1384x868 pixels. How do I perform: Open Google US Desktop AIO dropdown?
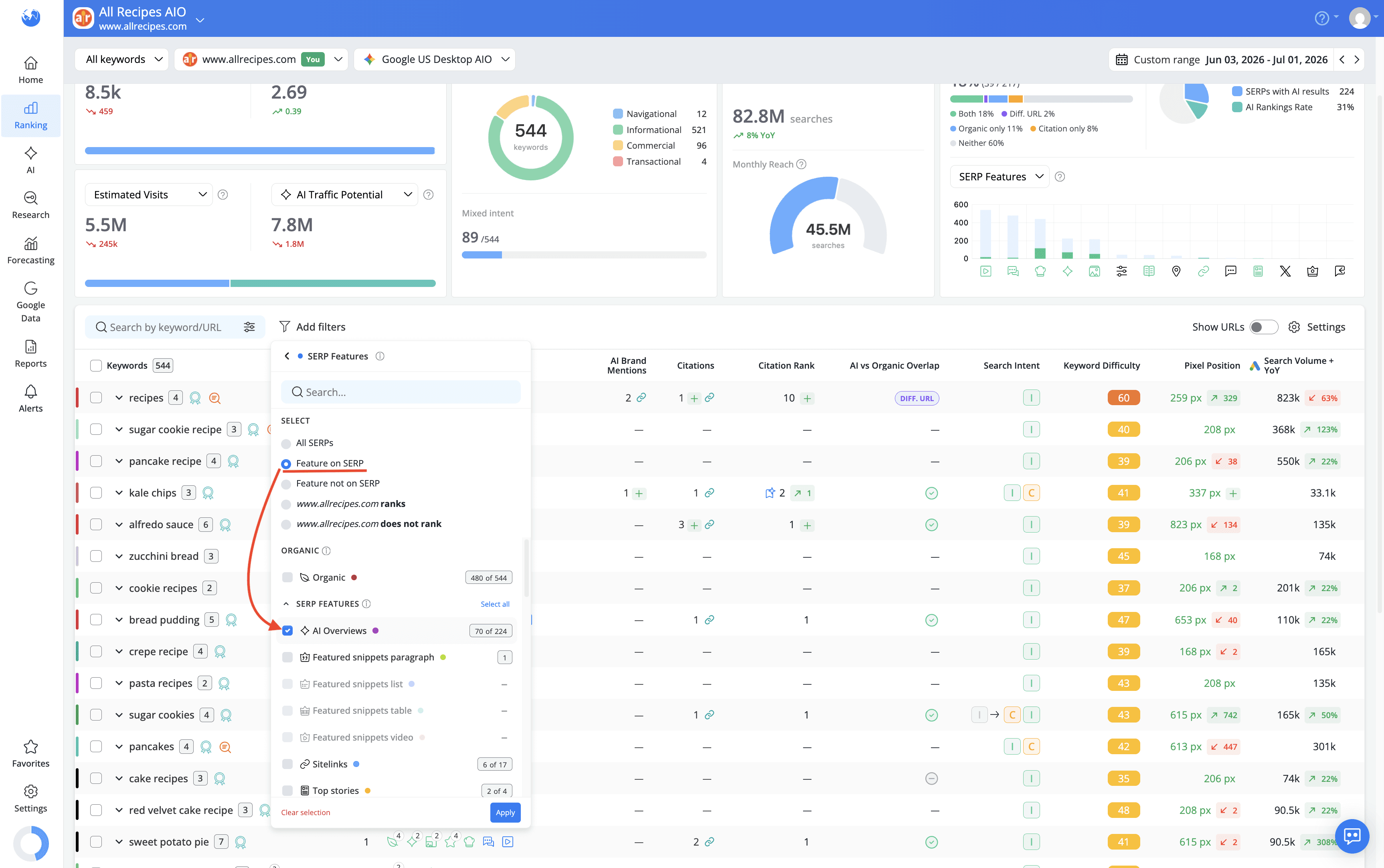pyautogui.click(x=435, y=60)
